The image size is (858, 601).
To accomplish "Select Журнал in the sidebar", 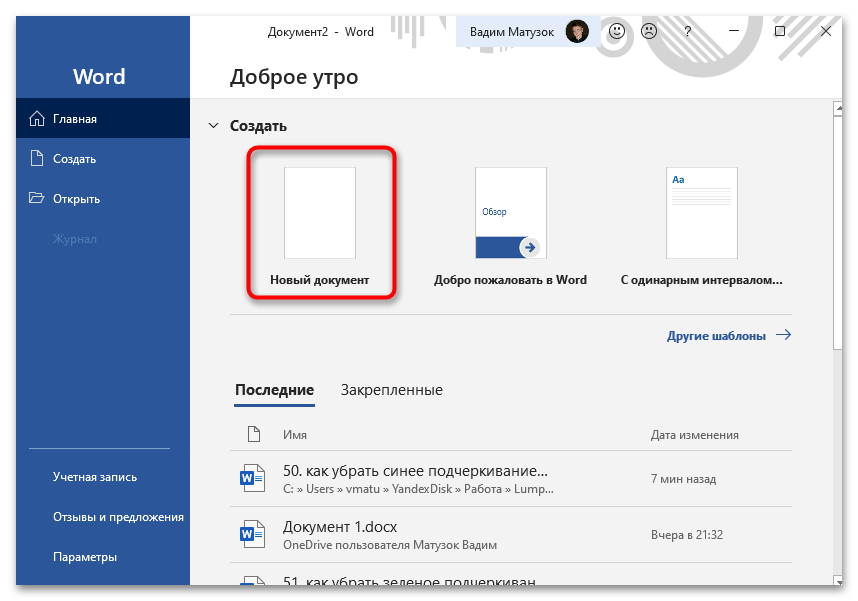I will [x=74, y=239].
